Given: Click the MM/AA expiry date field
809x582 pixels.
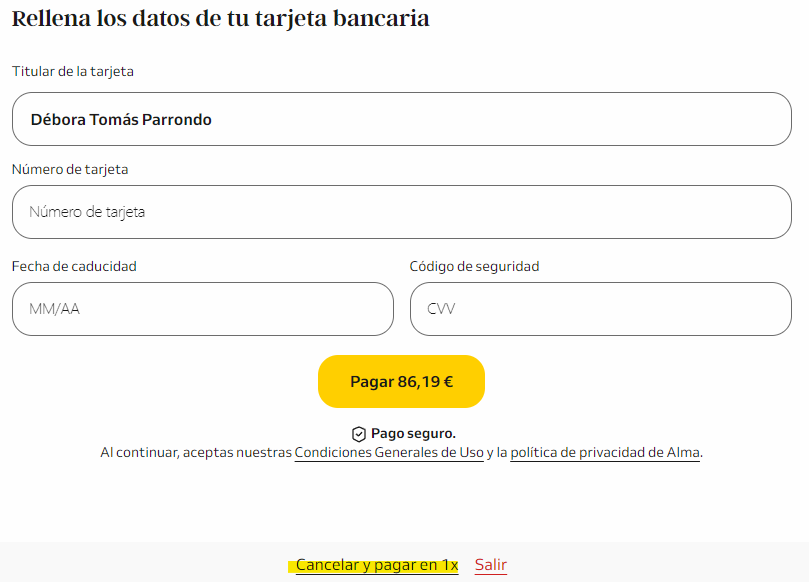Looking at the screenshot, I should coord(203,309).
